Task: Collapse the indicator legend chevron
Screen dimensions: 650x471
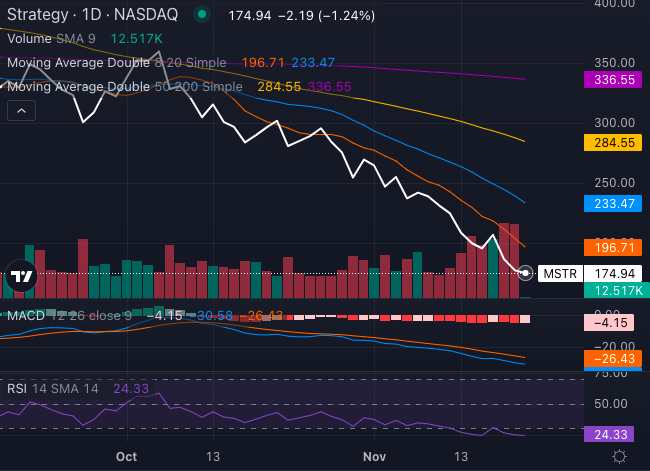Action: point(20,112)
